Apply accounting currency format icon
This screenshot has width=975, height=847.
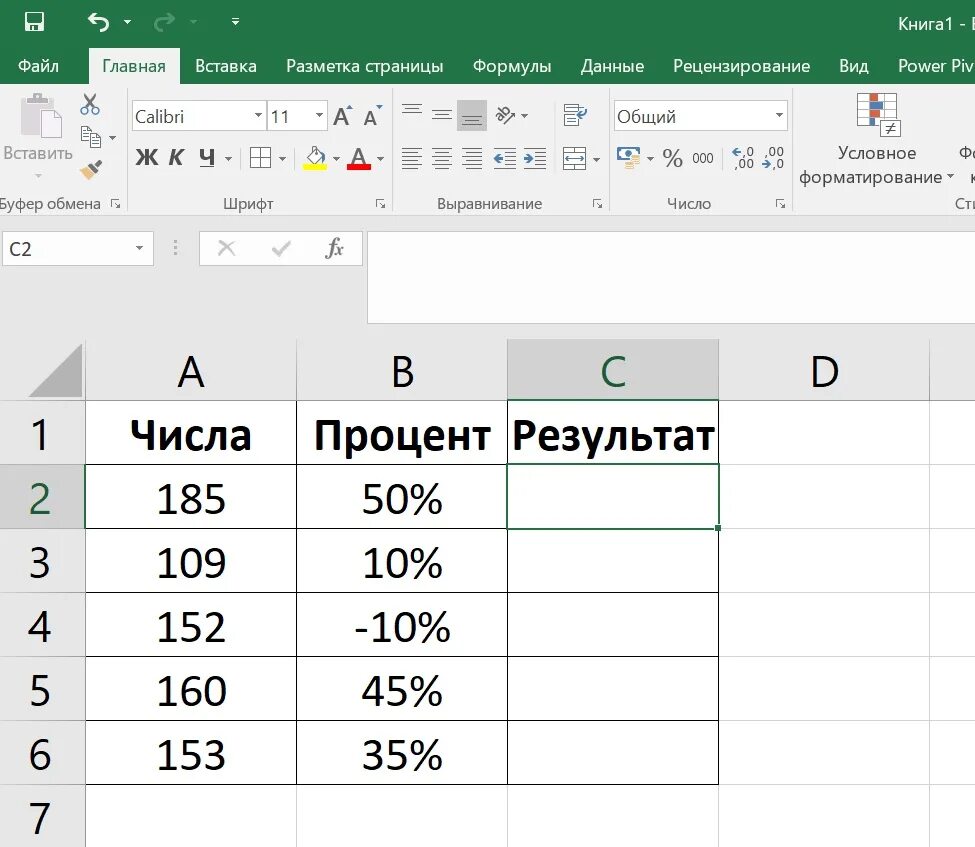pyautogui.click(x=628, y=158)
